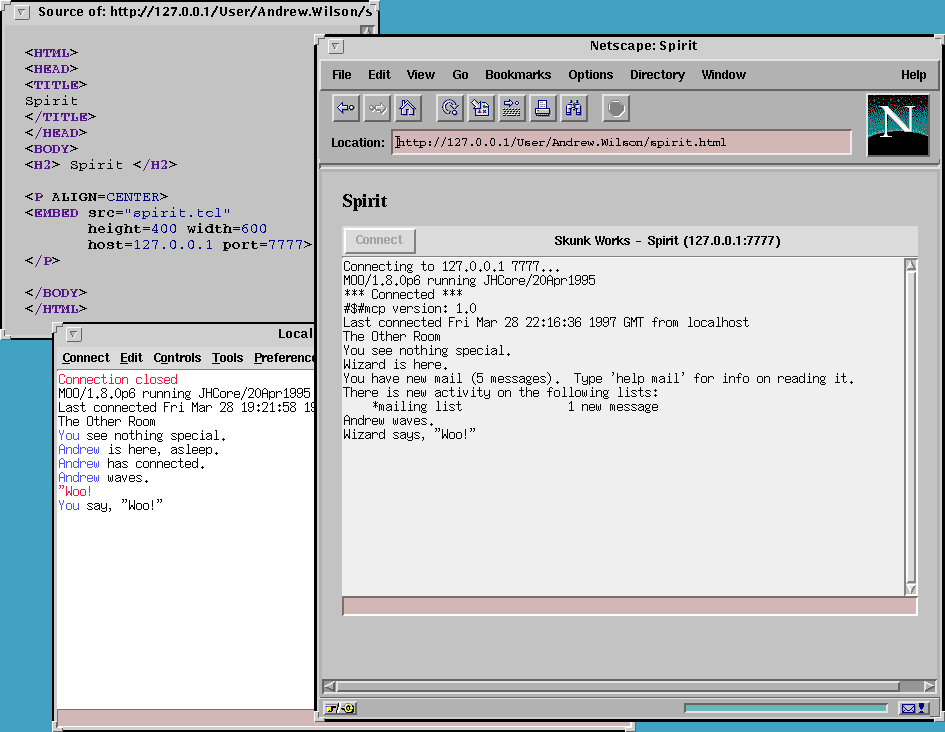Click the Netscape horizontal scrollbar

[x=618, y=686]
